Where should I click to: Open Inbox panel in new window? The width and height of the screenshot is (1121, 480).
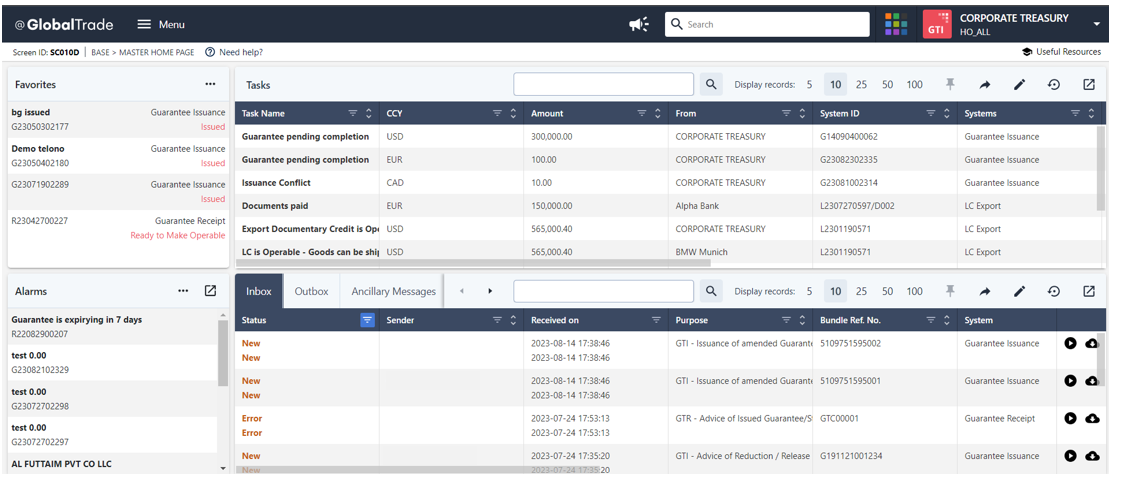tap(1089, 291)
